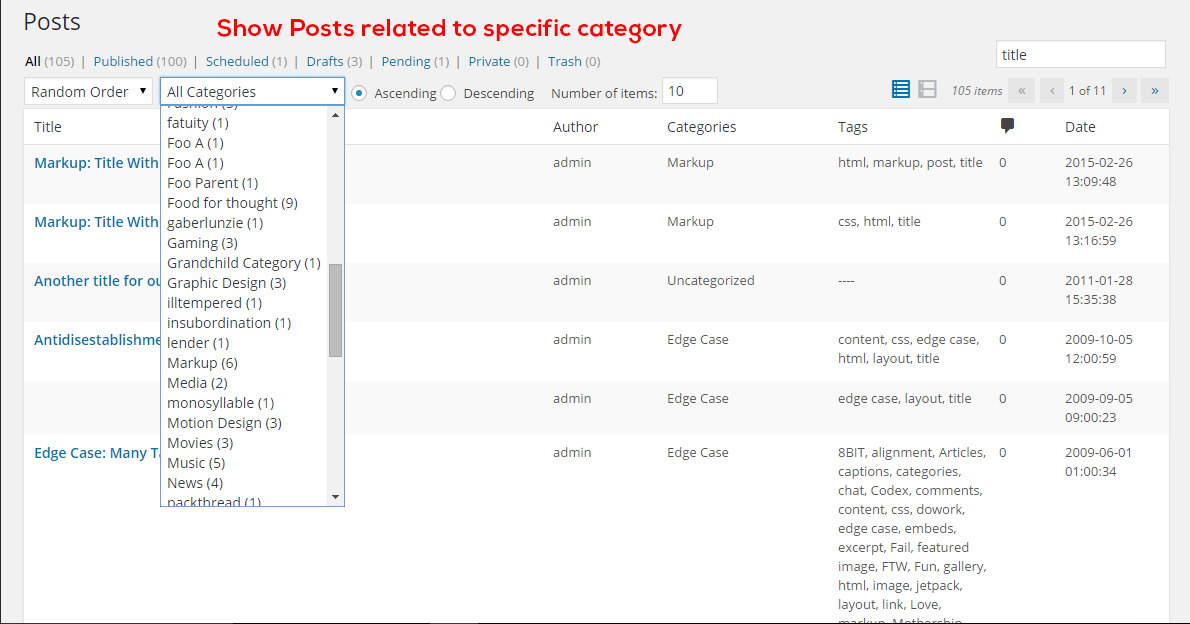Switch to list view icon
Screen dimensions: 1190x624
tap(901, 90)
